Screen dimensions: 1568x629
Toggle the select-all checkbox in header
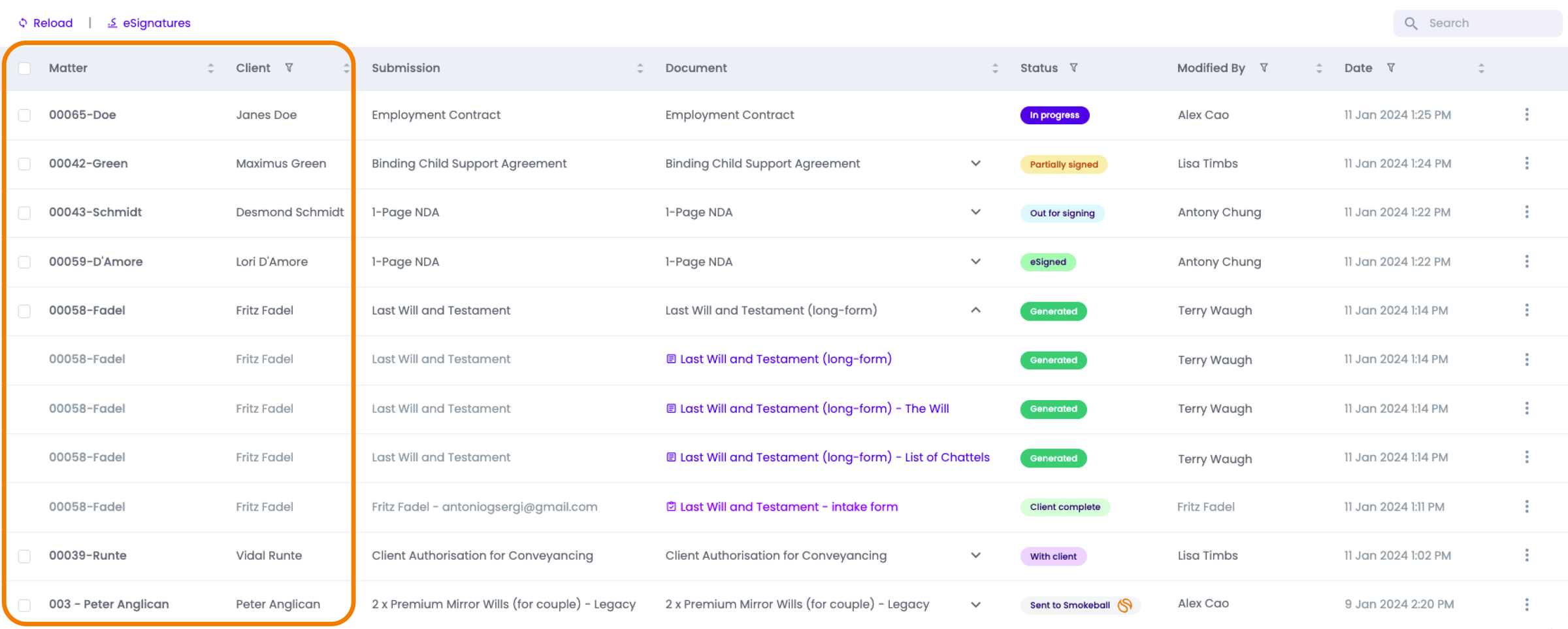pyautogui.click(x=25, y=69)
